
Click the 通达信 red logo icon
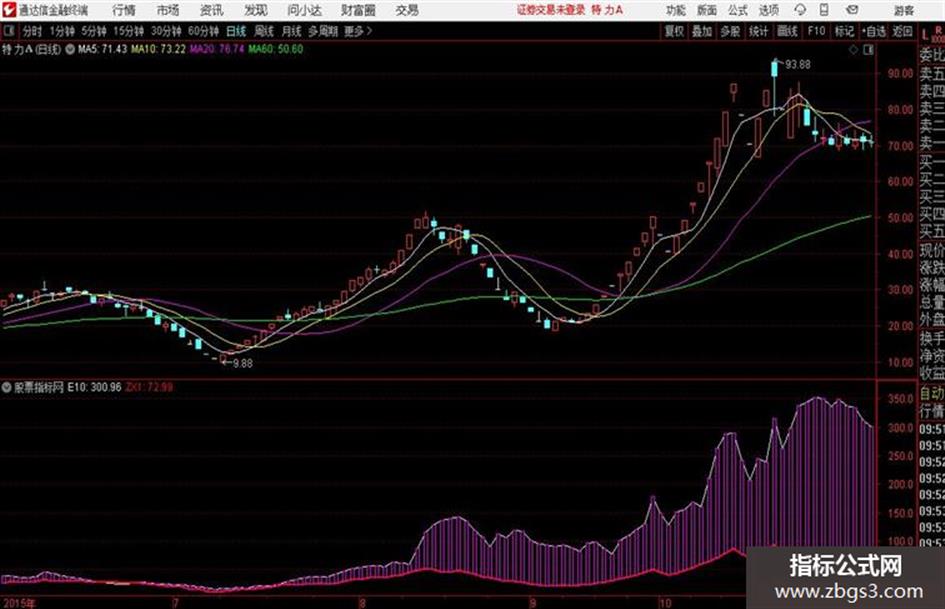[x=8, y=10]
